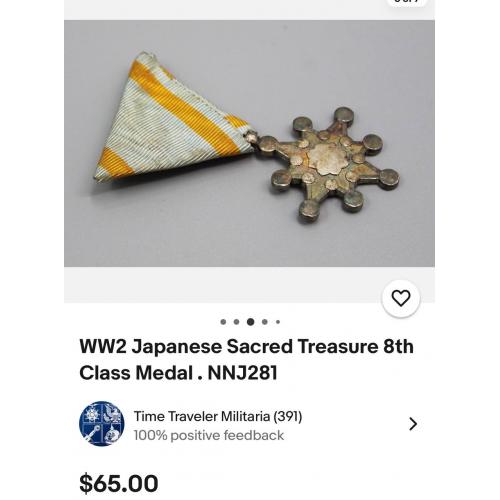Image resolution: width=500 pixels, height=500 pixels.
Task: View 100% positive feedback details
Action: 209,435
